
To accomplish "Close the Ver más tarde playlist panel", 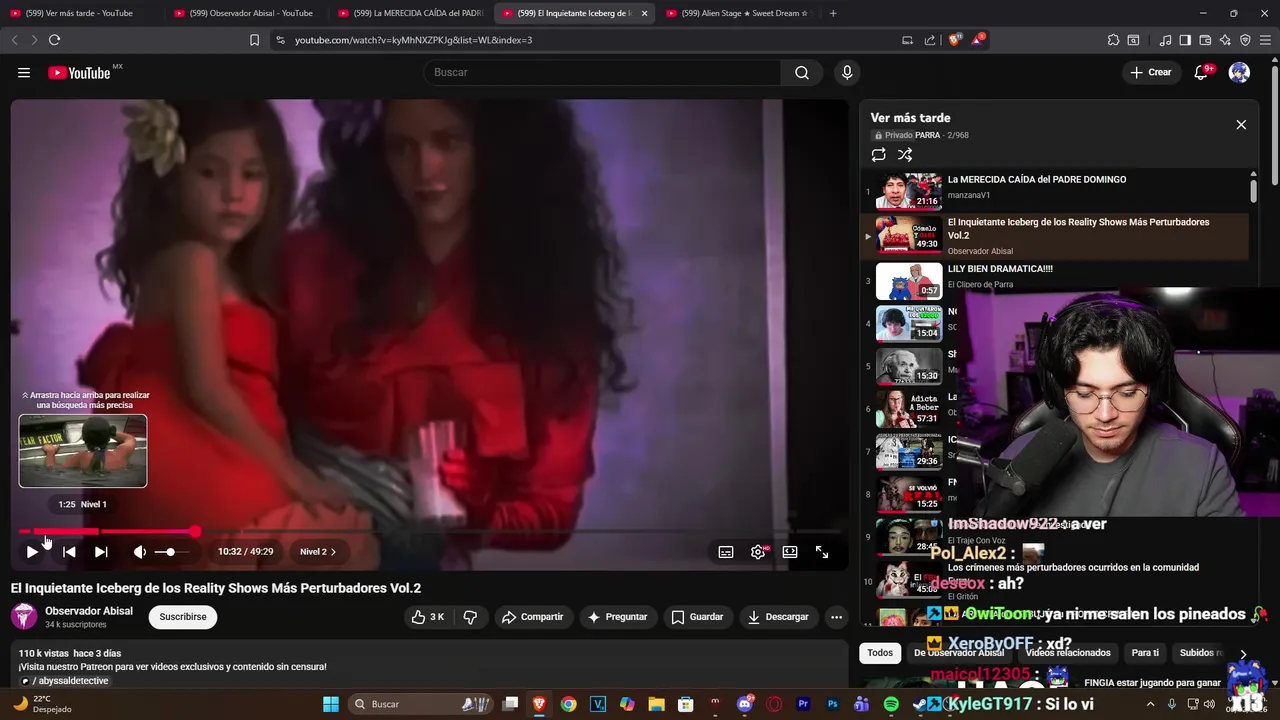I will tap(1241, 125).
